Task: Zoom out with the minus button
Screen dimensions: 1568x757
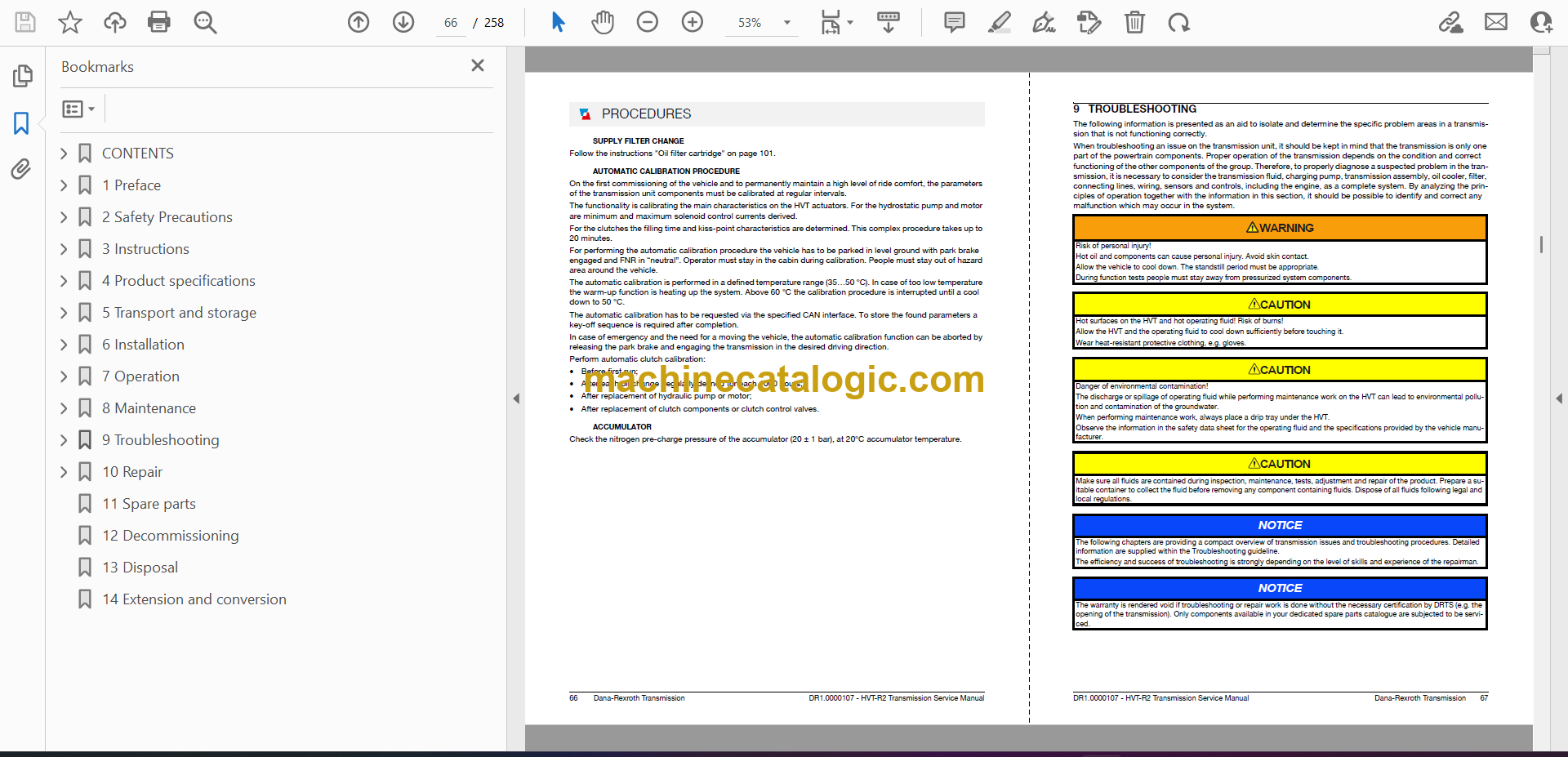Action: (x=648, y=22)
